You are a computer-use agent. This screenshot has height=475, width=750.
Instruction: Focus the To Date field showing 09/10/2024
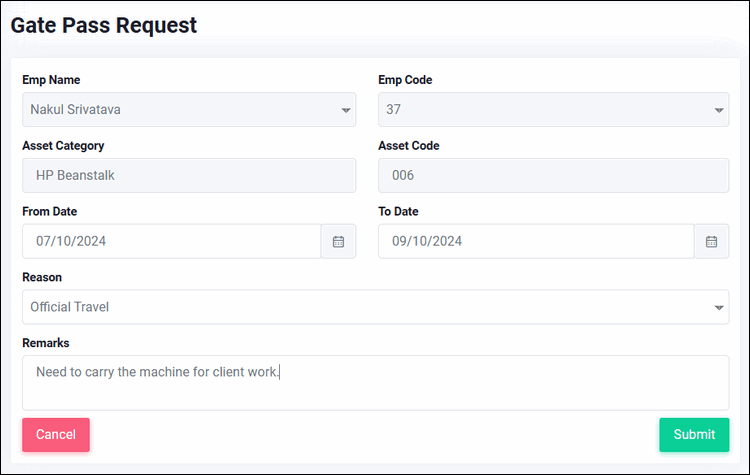(x=536, y=242)
